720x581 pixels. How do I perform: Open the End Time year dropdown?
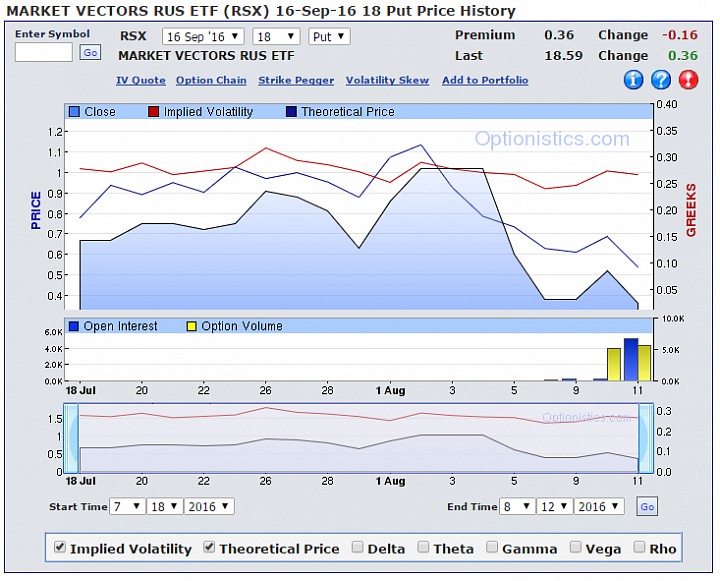click(x=599, y=507)
